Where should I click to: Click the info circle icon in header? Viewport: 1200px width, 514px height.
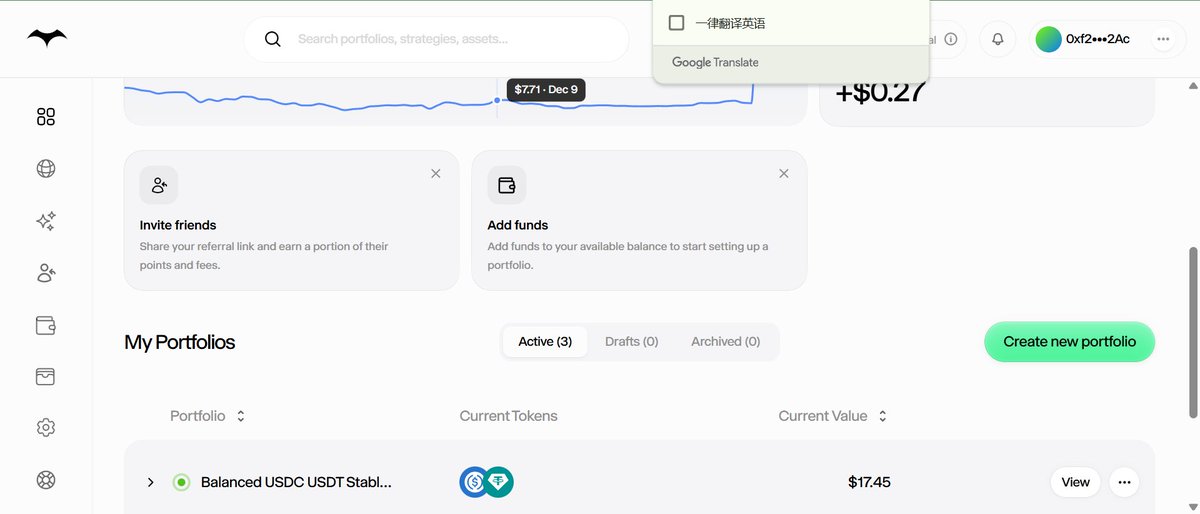(951, 39)
